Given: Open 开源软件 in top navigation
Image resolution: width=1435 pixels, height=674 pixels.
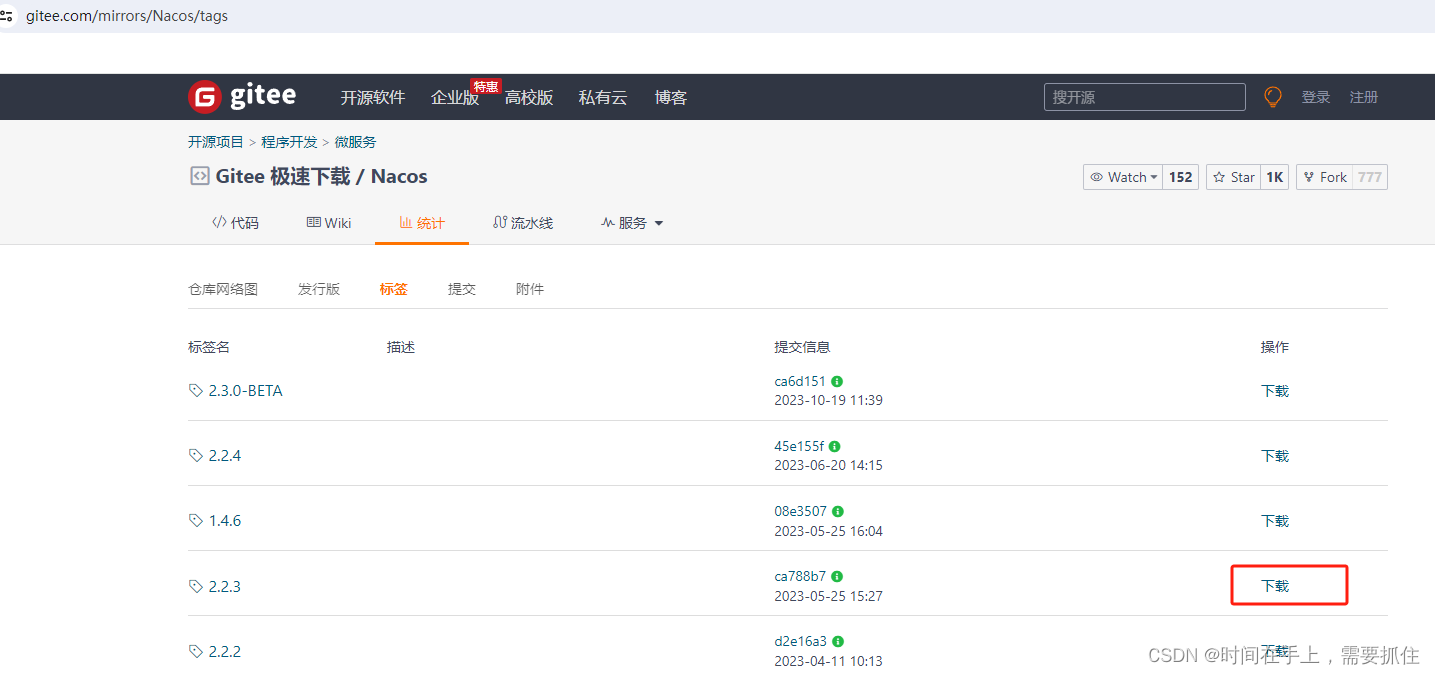Looking at the screenshot, I should [373, 97].
